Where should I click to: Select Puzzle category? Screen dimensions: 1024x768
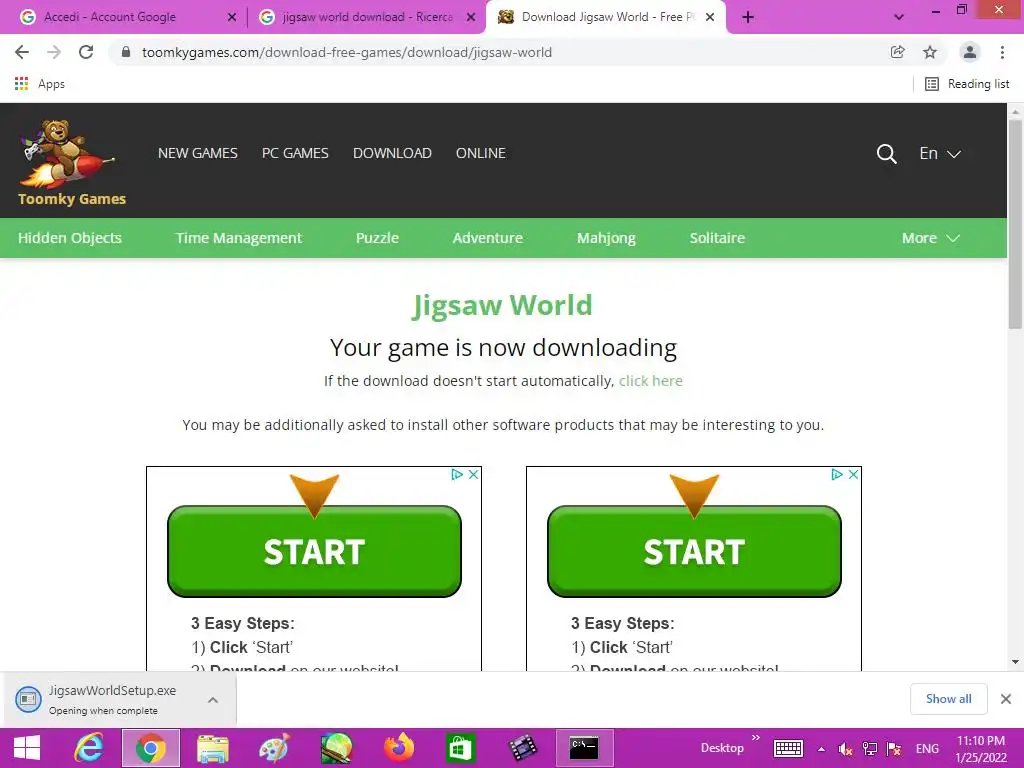377,238
